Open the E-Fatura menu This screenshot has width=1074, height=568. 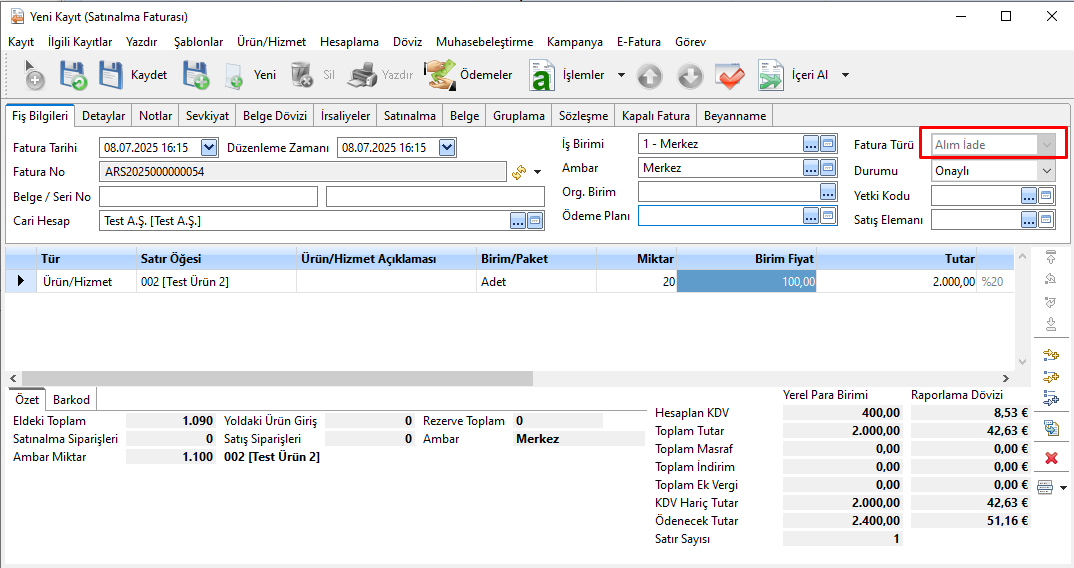tap(638, 42)
